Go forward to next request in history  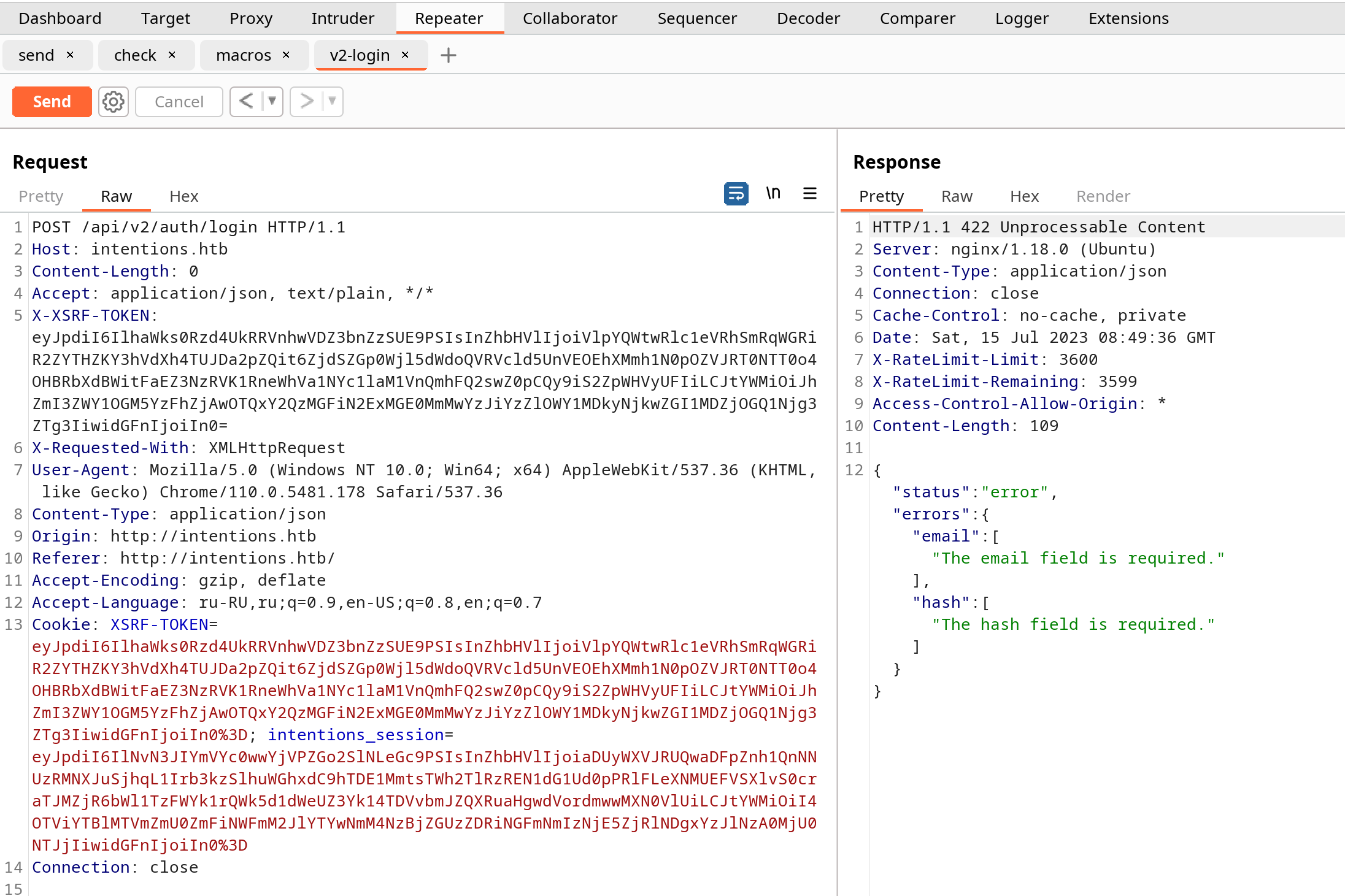click(307, 101)
